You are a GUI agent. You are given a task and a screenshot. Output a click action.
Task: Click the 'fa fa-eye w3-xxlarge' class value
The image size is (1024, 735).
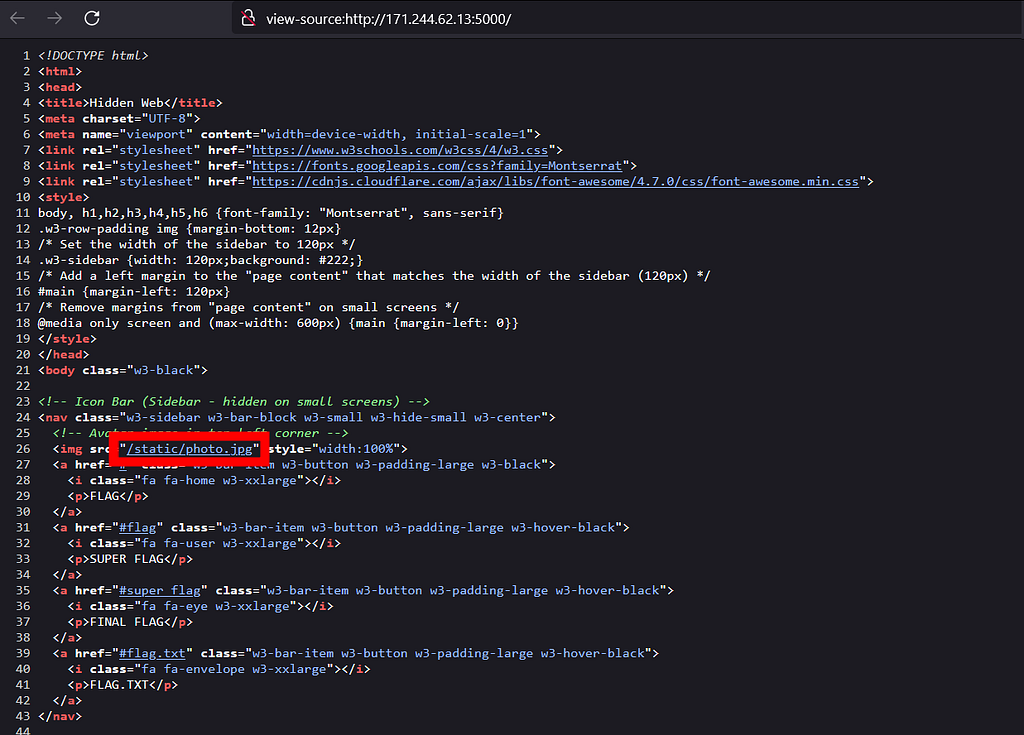point(216,606)
